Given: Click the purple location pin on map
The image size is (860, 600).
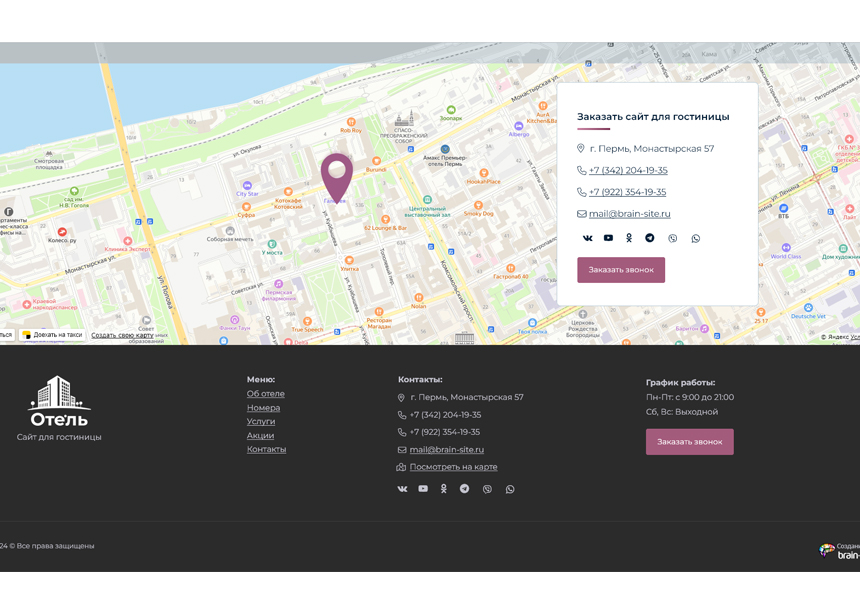Looking at the screenshot, I should [337, 175].
